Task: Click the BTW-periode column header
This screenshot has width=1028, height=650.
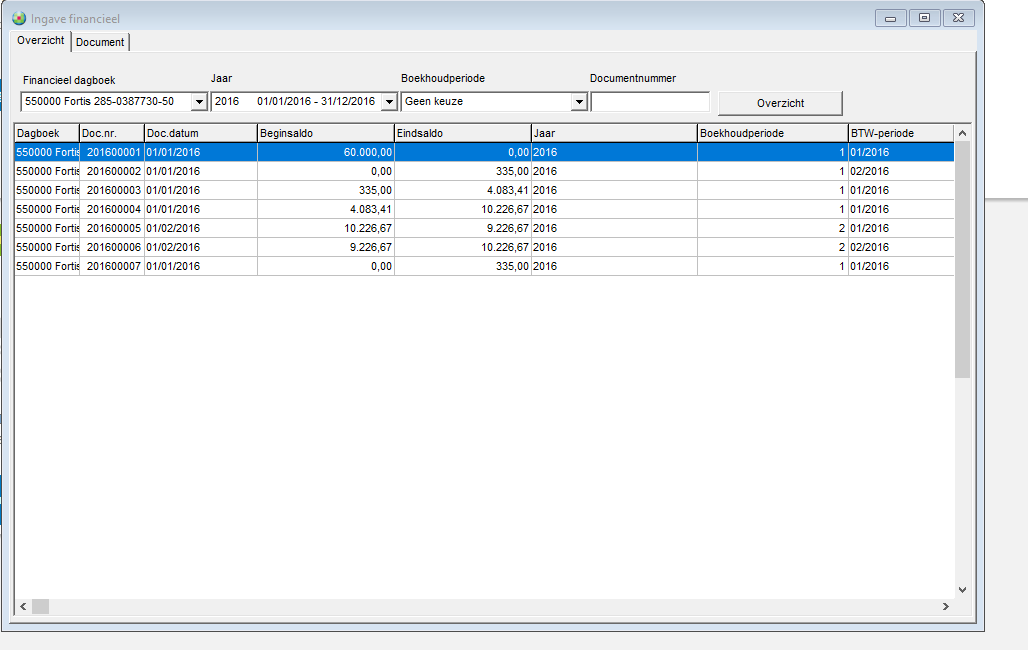Action: 898,133
